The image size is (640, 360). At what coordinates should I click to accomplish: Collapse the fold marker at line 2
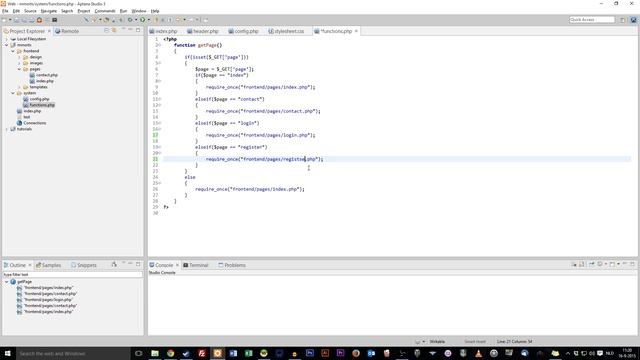click(160, 45)
